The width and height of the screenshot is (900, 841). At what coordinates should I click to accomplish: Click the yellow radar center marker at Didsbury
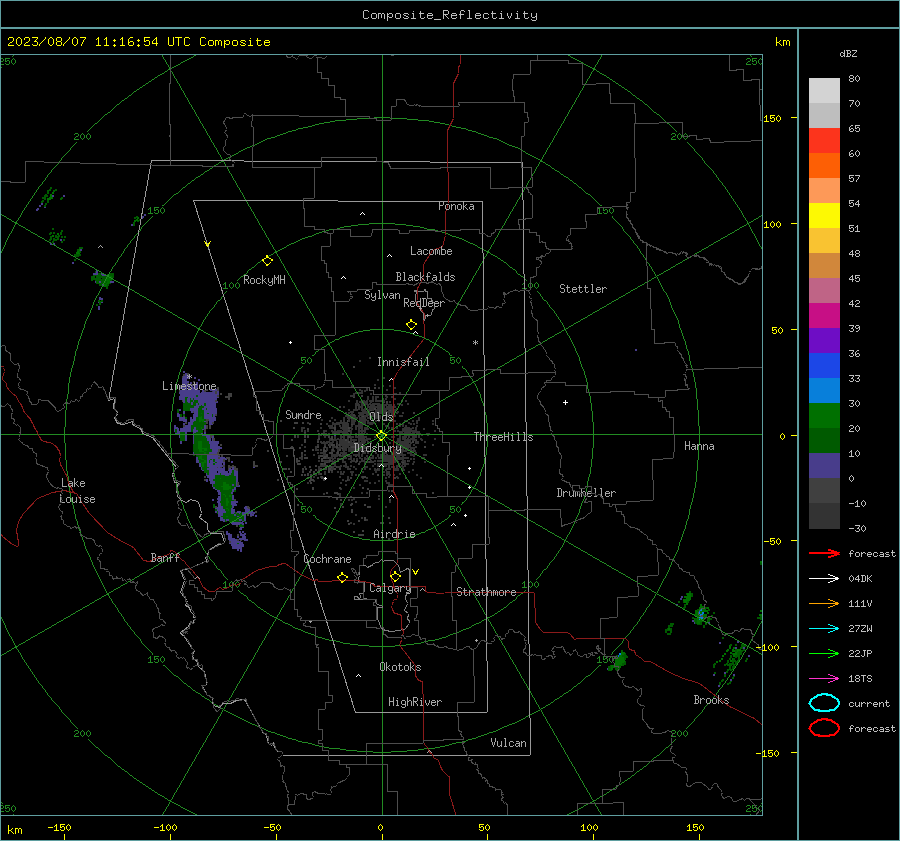coord(381,436)
